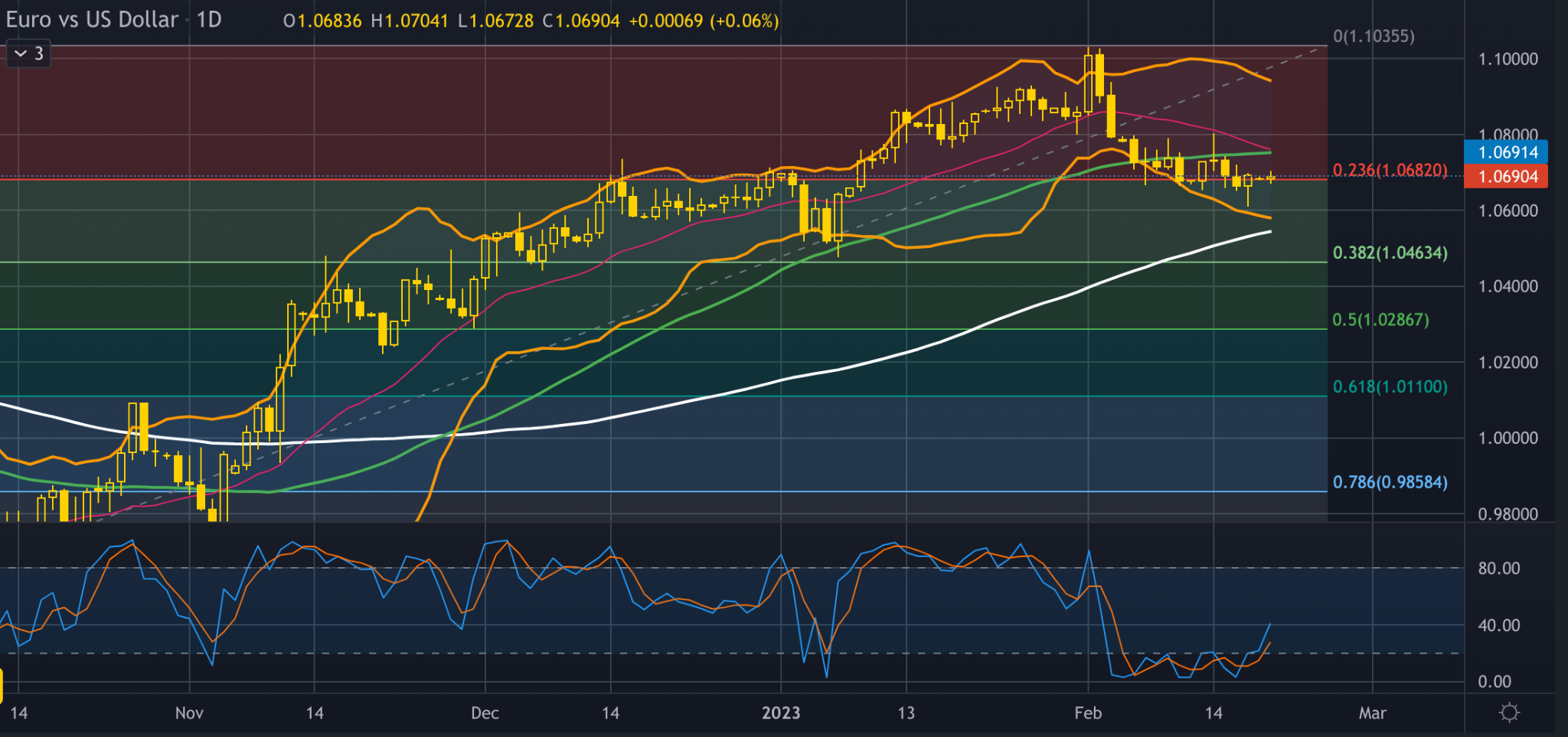Screen dimensions: 1568x737
Task: Select the 0.382(1.04634) Fibonacci level label
Action: click(1390, 253)
